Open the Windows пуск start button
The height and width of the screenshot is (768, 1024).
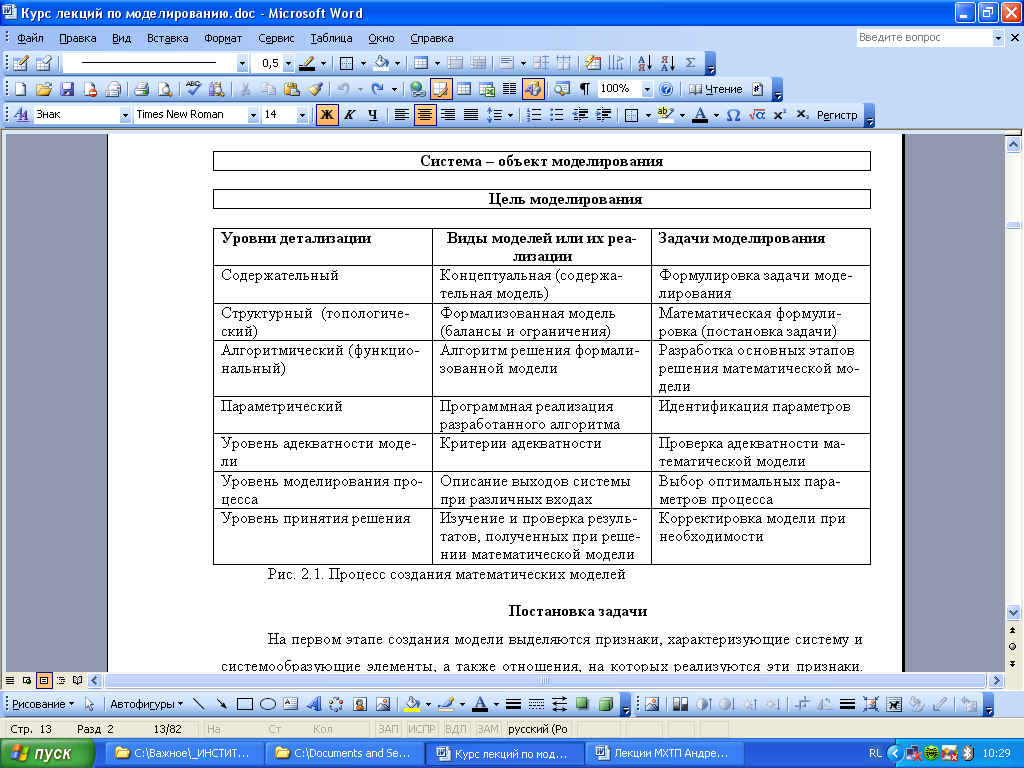pyautogui.click(x=47, y=753)
